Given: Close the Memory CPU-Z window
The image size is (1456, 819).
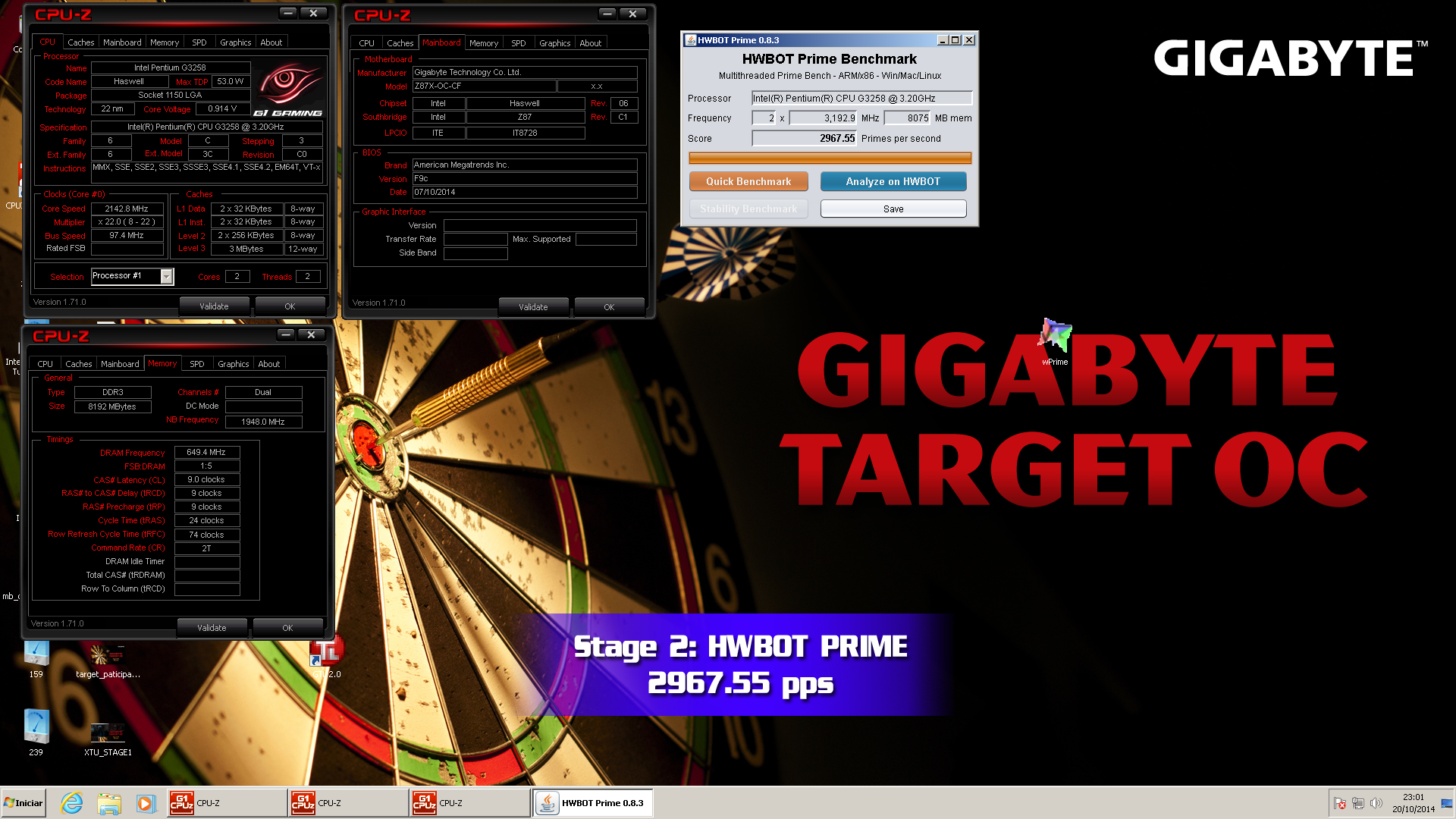Looking at the screenshot, I should pos(311,335).
